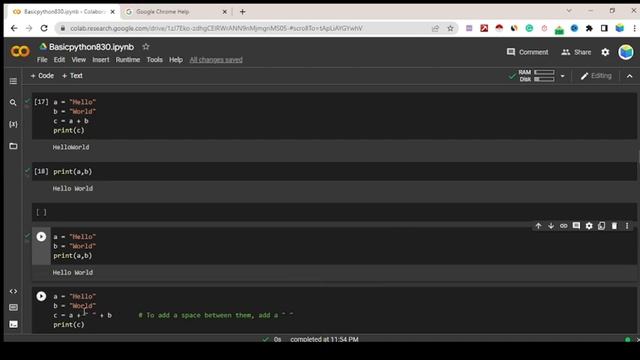Viewport: 640px width, 360px height.
Task: Open the terminal icon at sidebar bottom
Action: click(x=13, y=324)
